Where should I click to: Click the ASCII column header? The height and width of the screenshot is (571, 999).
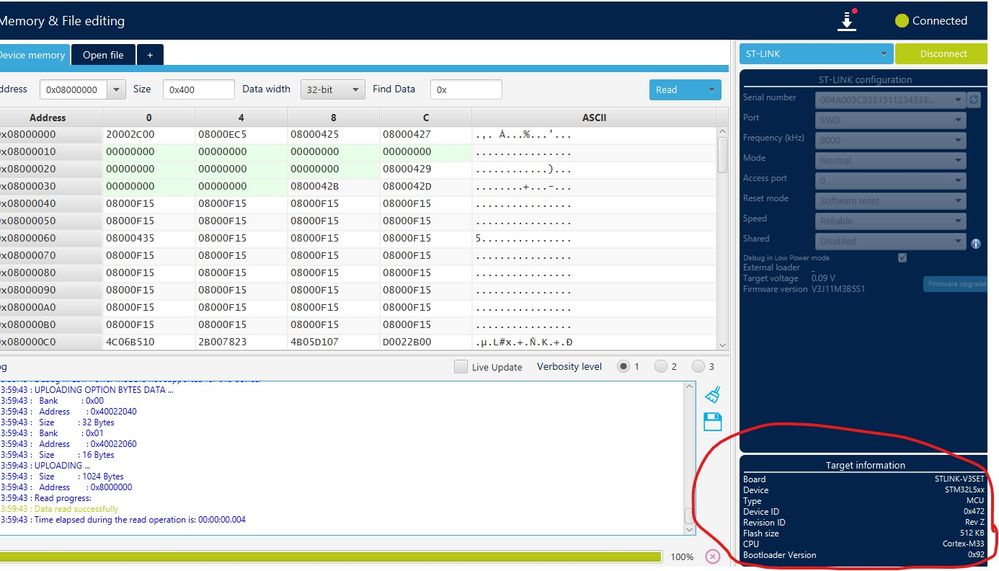pos(594,118)
